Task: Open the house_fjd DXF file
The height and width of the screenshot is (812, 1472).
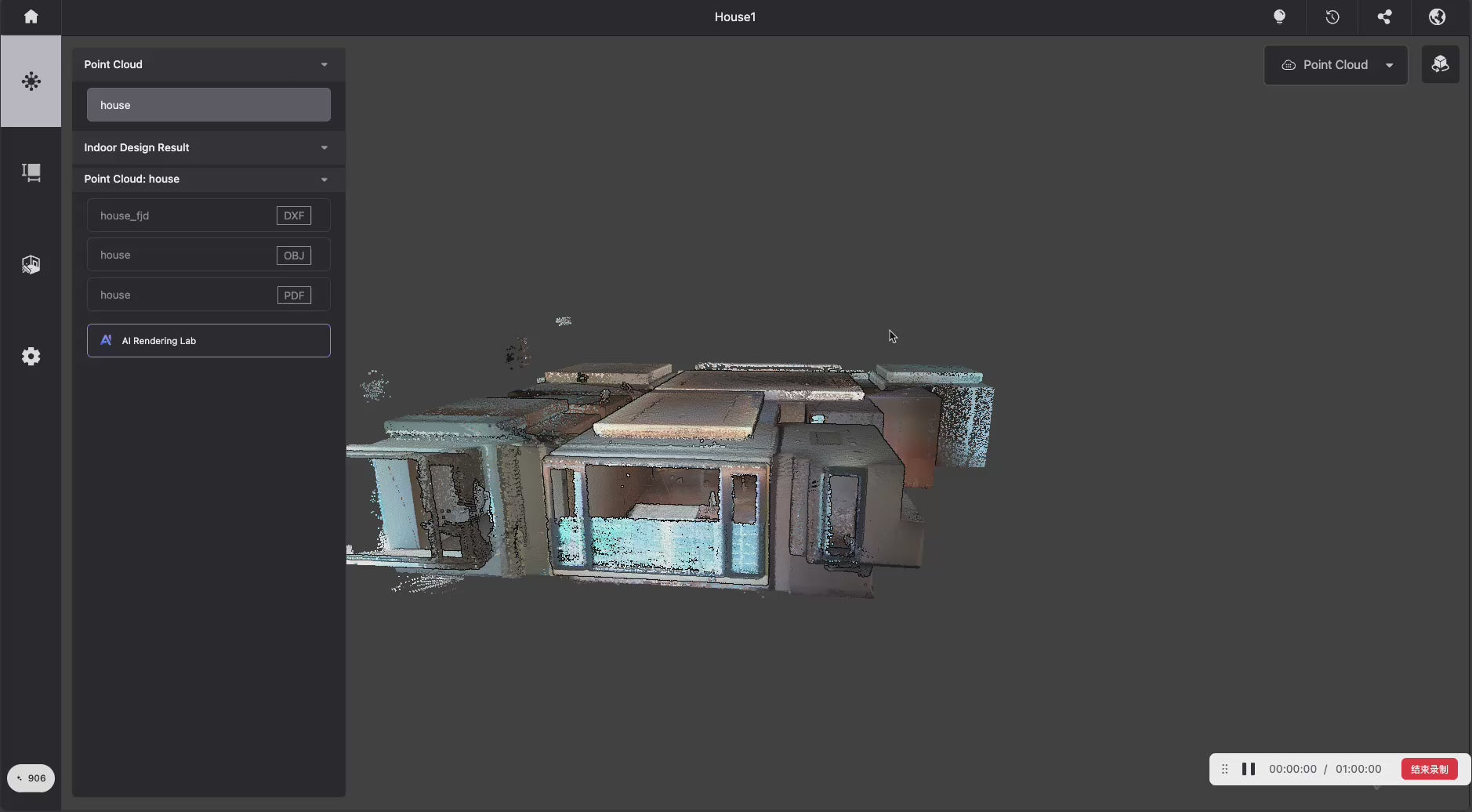Action: (208, 216)
